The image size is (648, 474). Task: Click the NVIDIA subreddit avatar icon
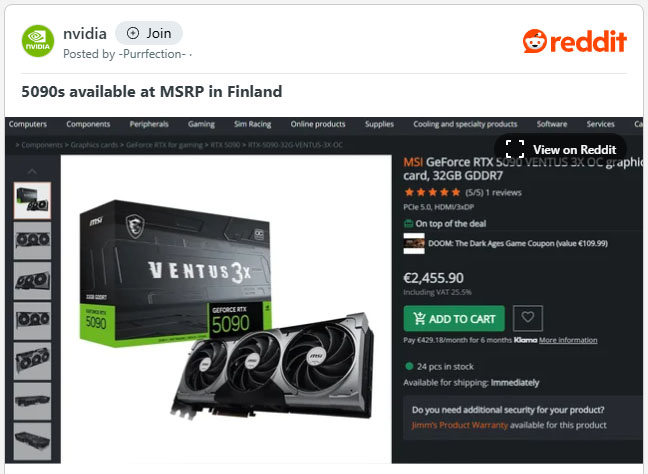tap(38, 41)
